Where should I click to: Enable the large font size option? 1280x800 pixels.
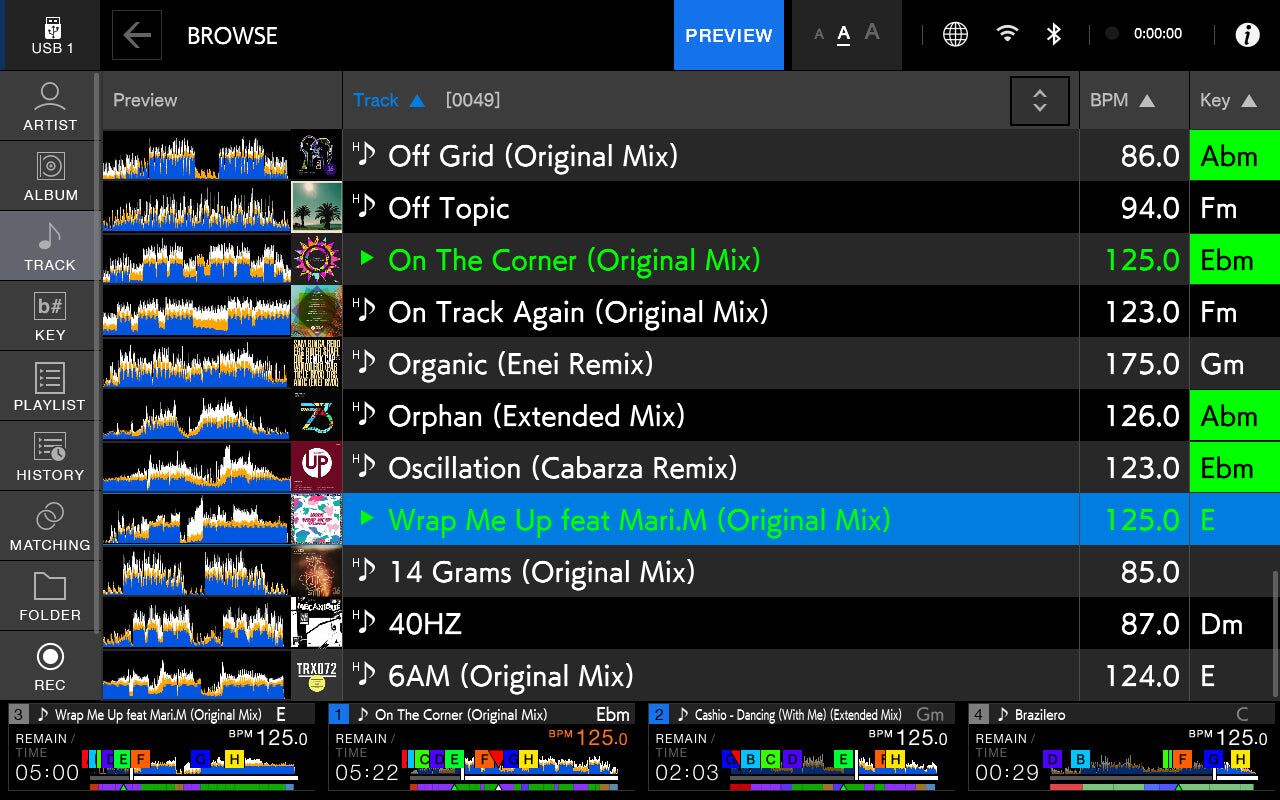871,34
